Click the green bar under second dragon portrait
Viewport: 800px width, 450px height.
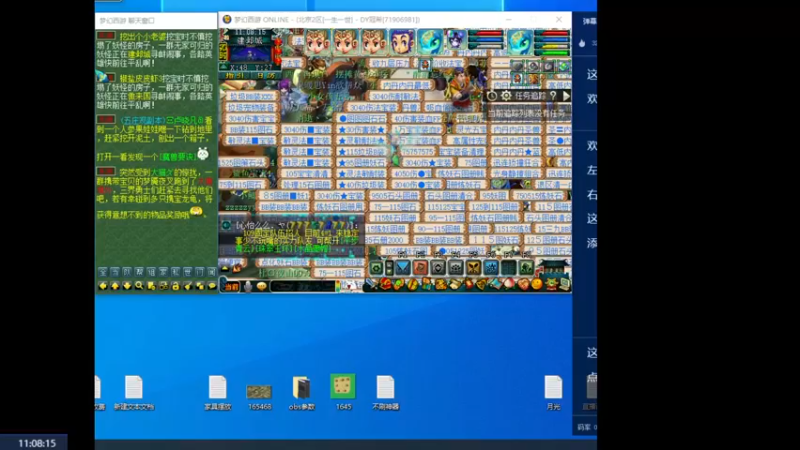tap(552, 52)
